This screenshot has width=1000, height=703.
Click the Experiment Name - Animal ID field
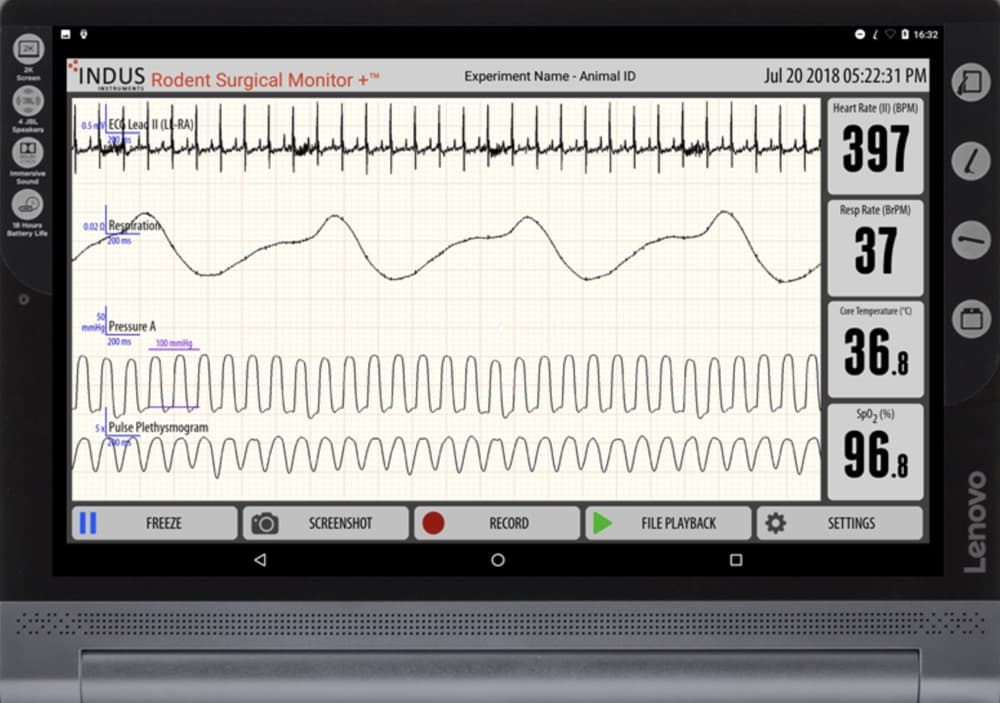point(550,76)
